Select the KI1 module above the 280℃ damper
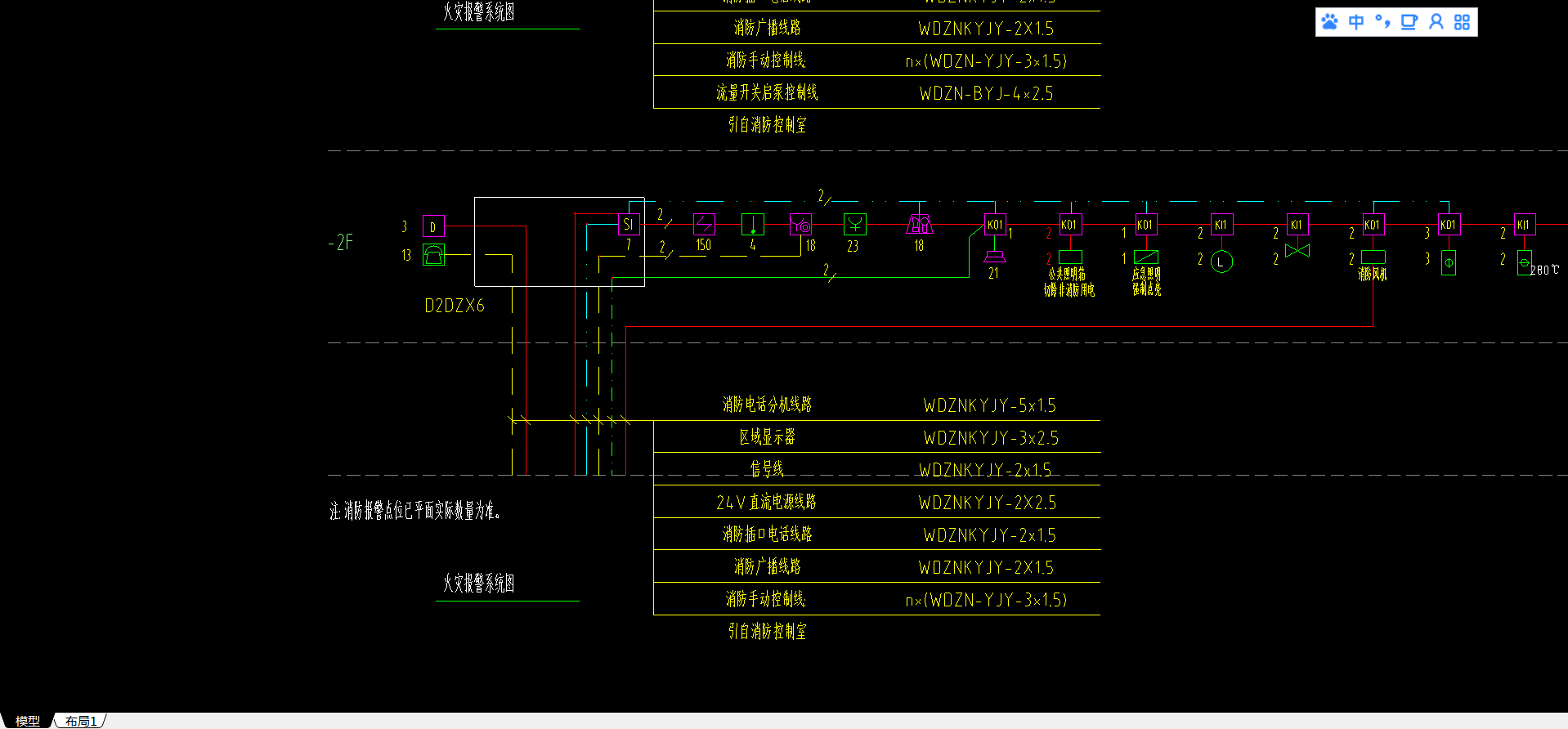Image resolution: width=1568 pixels, height=729 pixels. 1525,224
